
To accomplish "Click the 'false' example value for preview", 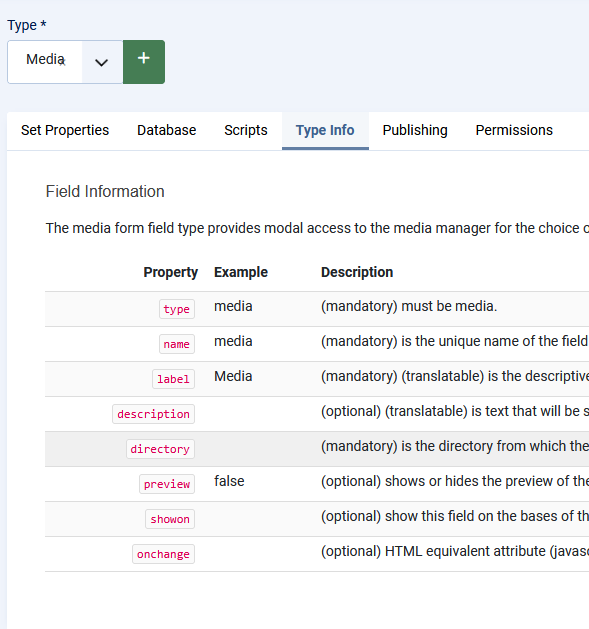I will tap(229, 481).
